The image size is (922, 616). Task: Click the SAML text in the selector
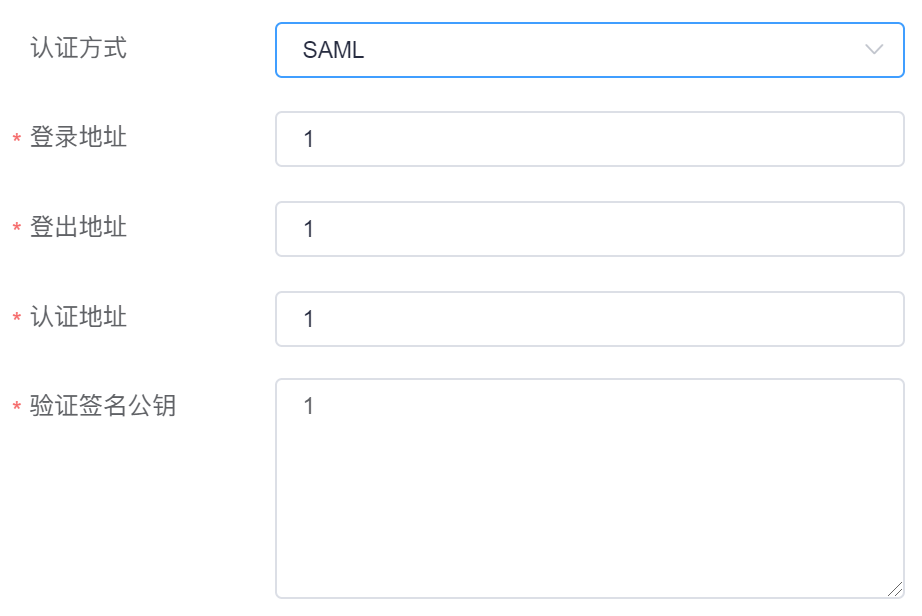(333, 50)
